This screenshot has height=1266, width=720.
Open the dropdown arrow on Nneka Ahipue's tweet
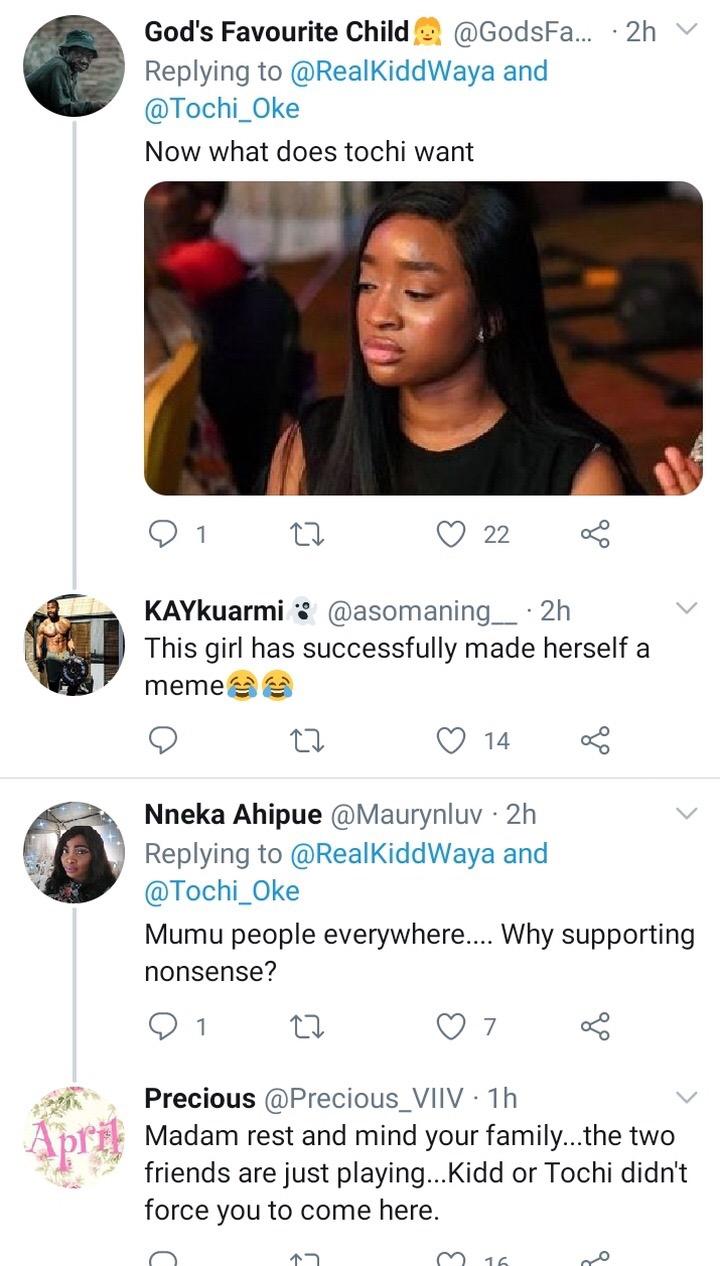pyautogui.click(x=687, y=814)
